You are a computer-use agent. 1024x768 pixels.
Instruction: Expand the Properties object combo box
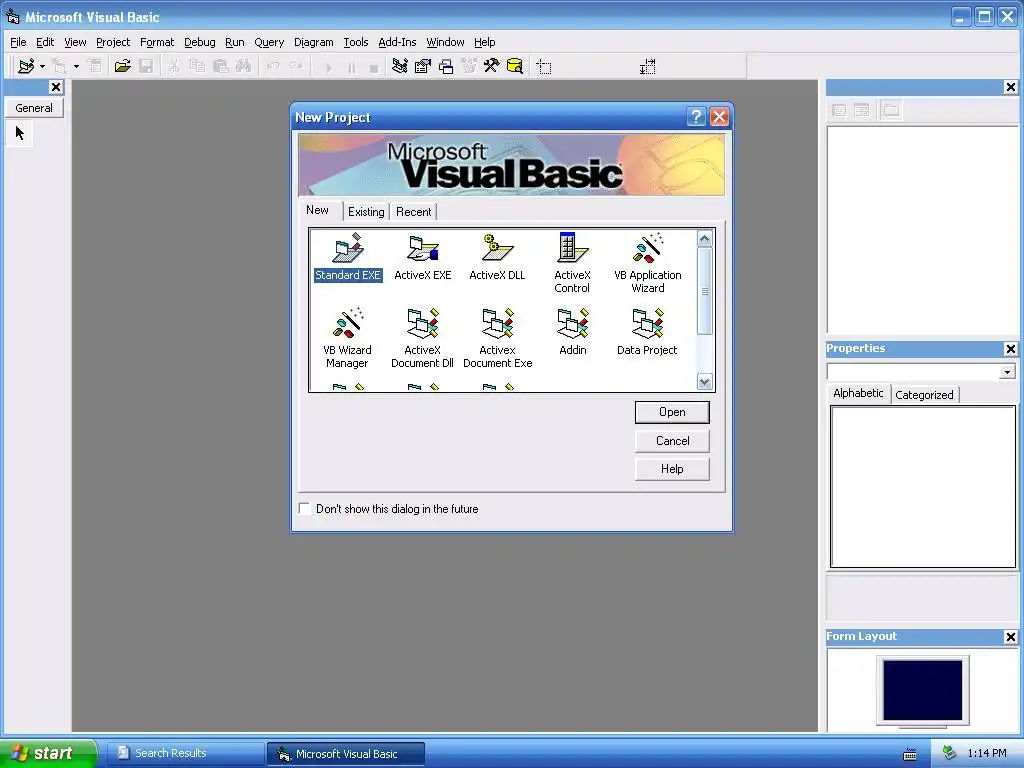point(1007,372)
